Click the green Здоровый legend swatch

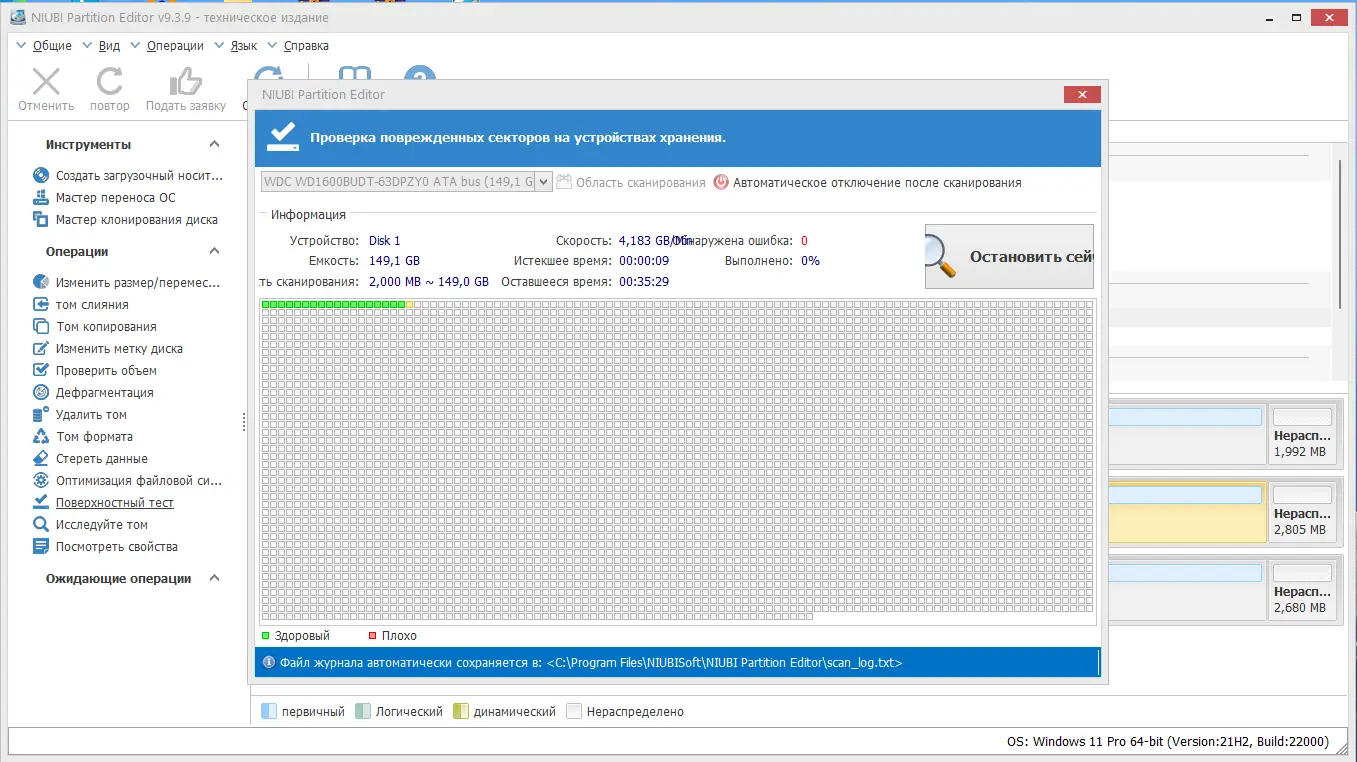pos(265,636)
